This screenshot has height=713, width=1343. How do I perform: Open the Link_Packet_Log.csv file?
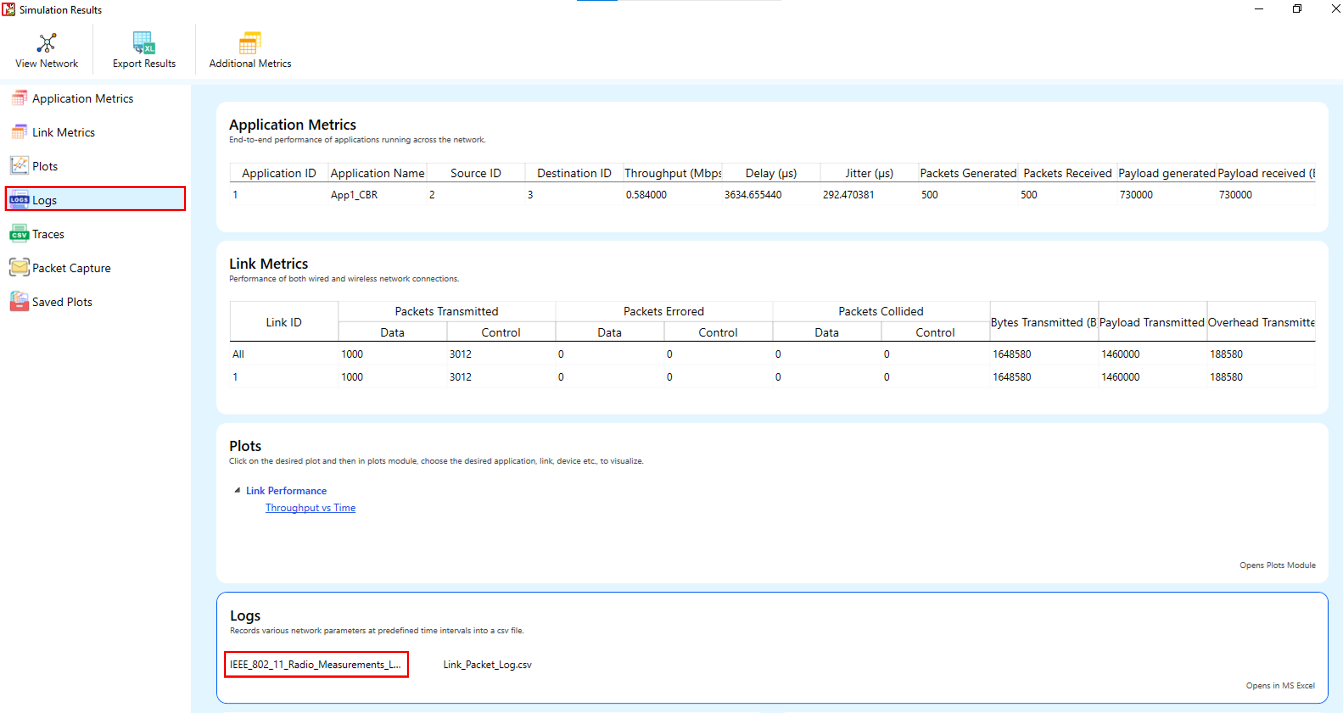(487, 664)
